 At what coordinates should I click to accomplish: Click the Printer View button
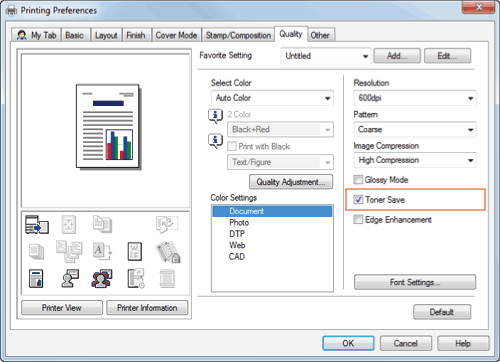(62, 308)
